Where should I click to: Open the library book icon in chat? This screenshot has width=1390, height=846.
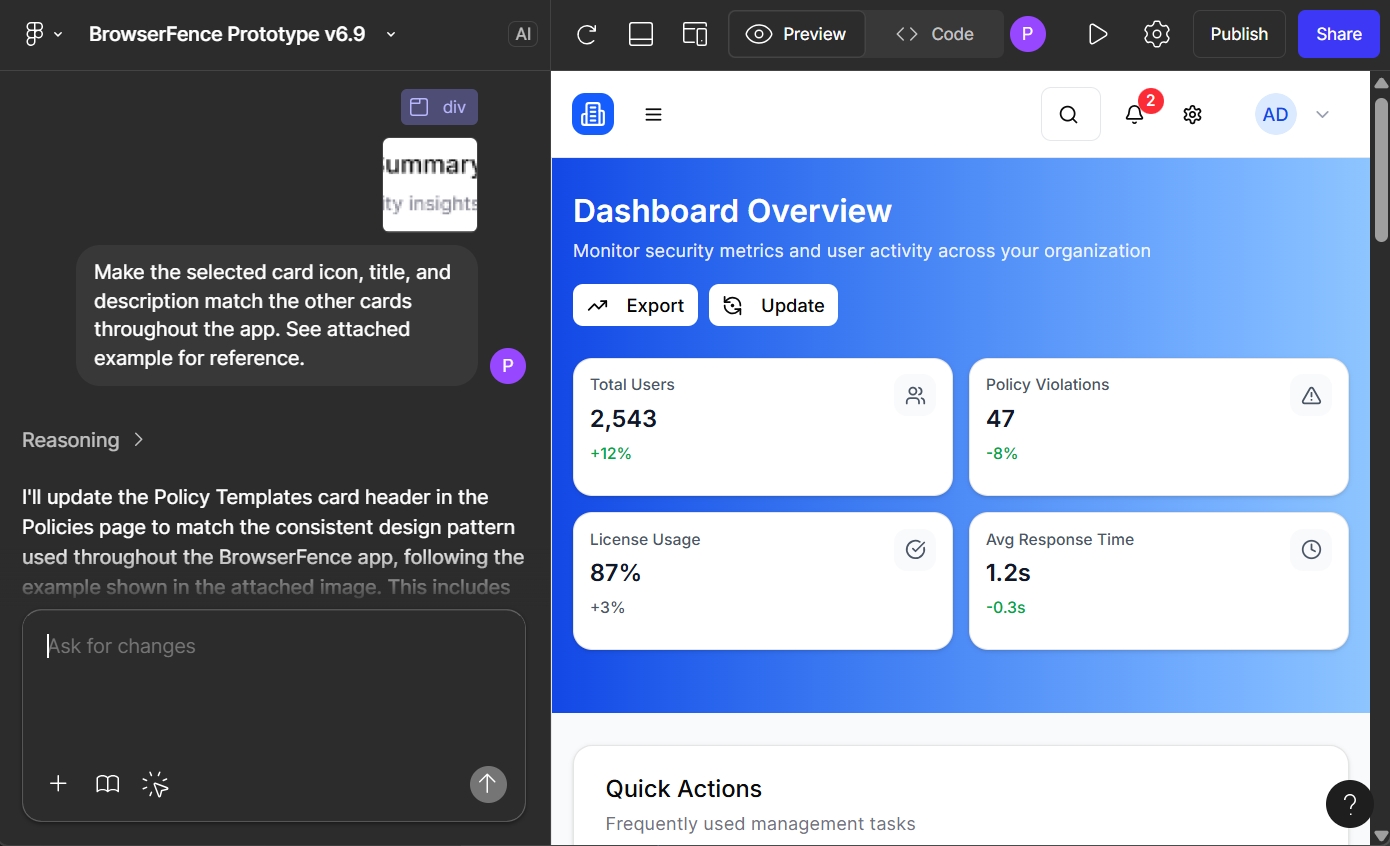pos(107,784)
